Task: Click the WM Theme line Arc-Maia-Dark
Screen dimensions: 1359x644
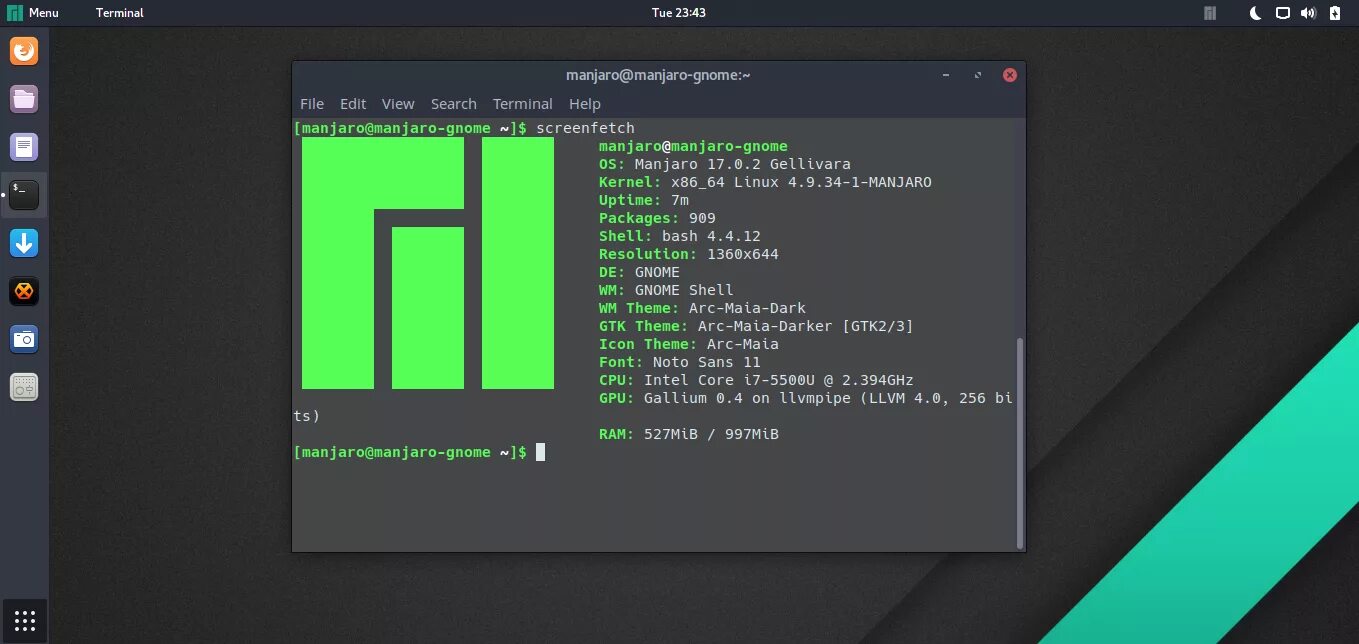Action: pos(702,308)
